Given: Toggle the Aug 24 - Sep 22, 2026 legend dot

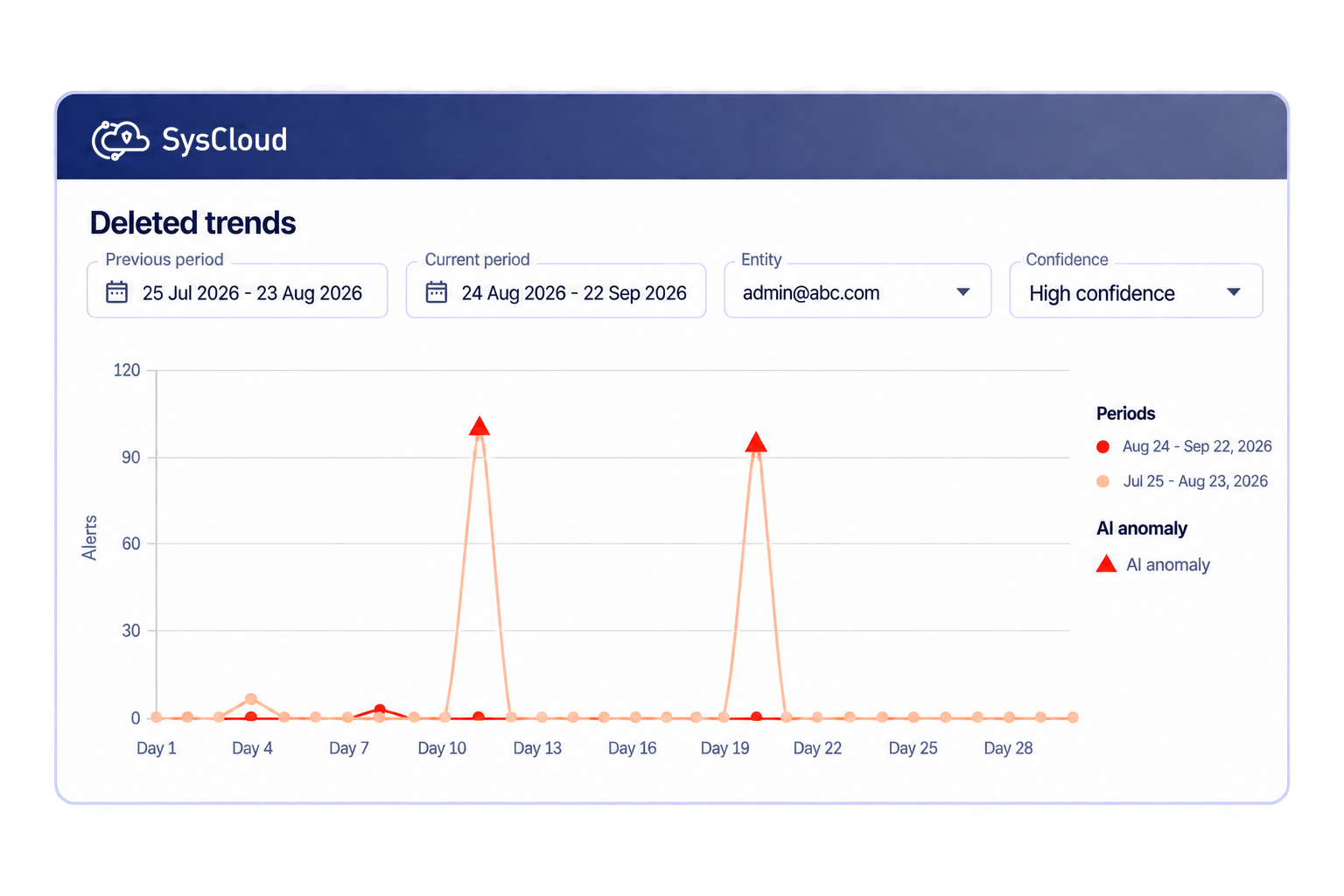Looking at the screenshot, I should (x=1103, y=447).
